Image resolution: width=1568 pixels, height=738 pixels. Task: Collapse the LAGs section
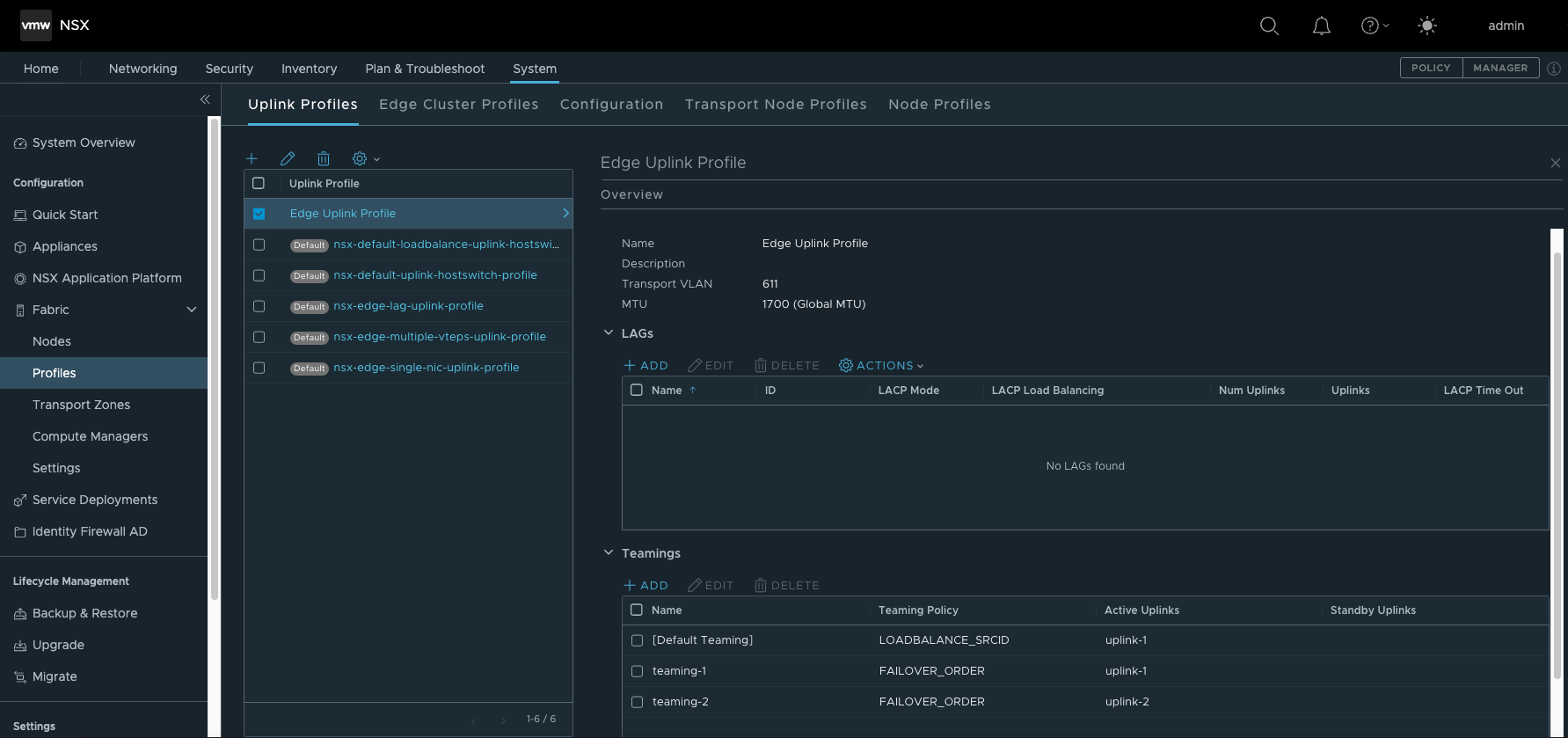coord(608,332)
